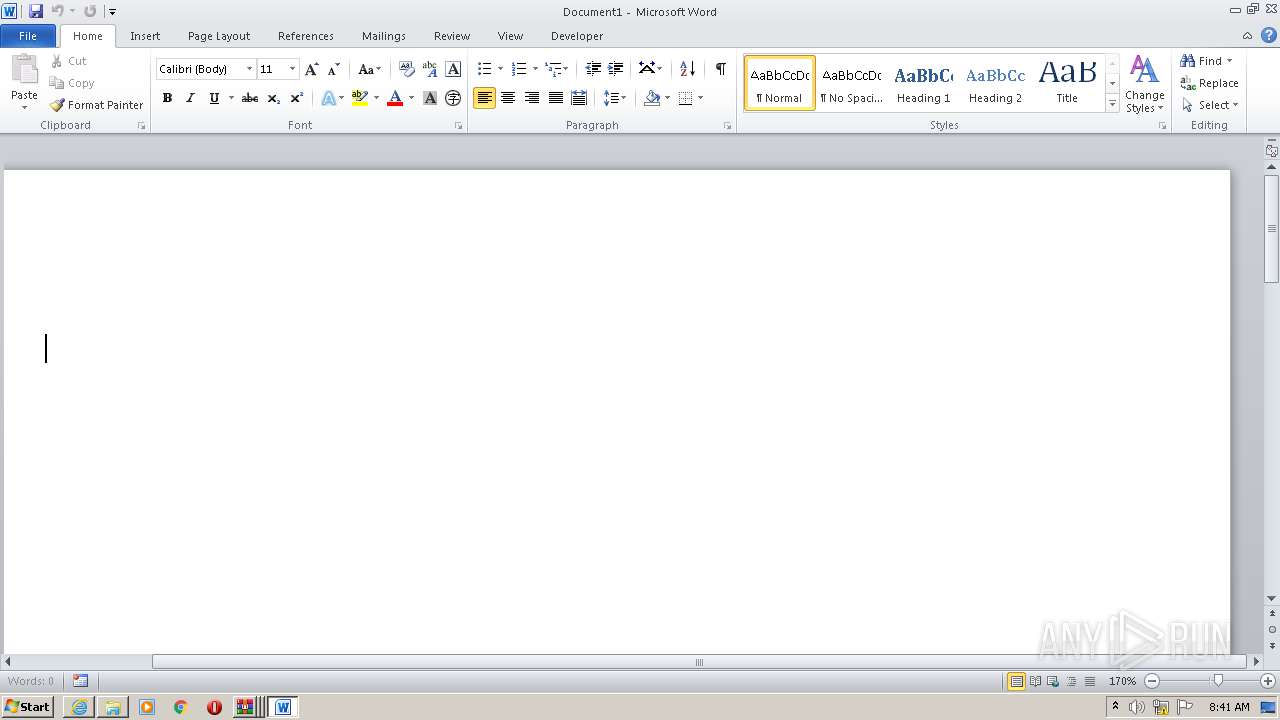Image resolution: width=1280 pixels, height=720 pixels.
Task: Open the File tab
Action: click(x=28, y=36)
